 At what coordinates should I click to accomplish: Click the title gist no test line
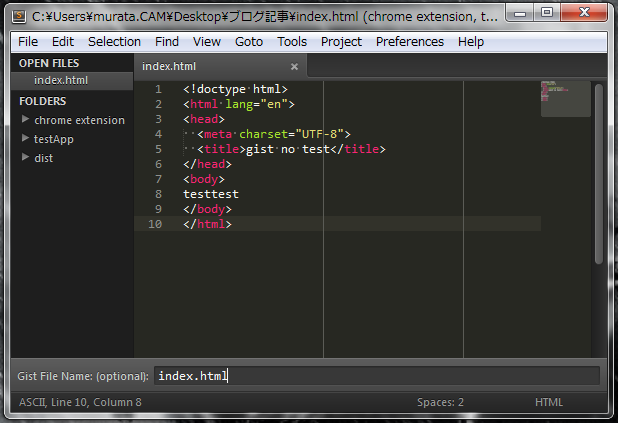click(291, 149)
